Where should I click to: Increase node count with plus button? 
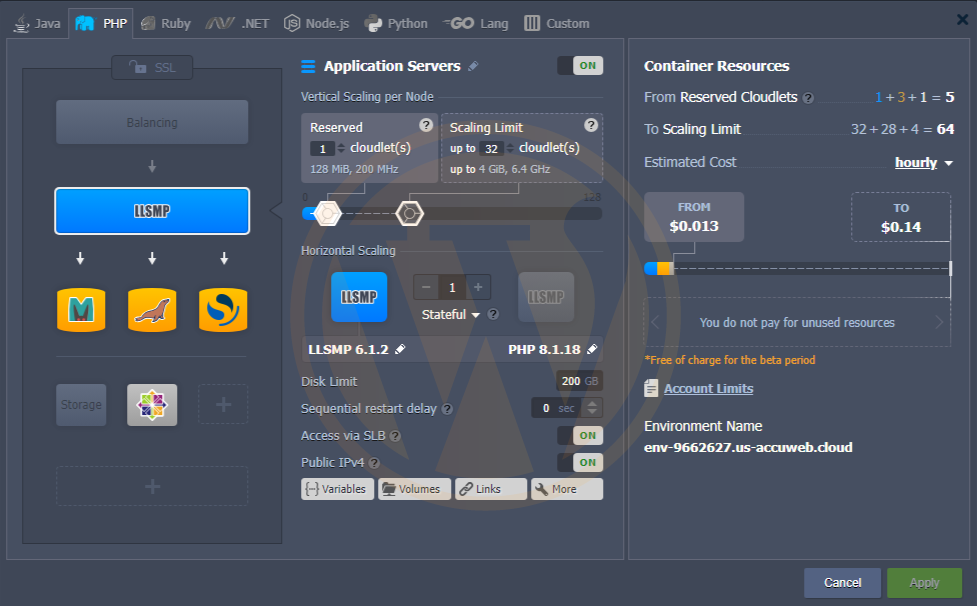pos(478,287)
